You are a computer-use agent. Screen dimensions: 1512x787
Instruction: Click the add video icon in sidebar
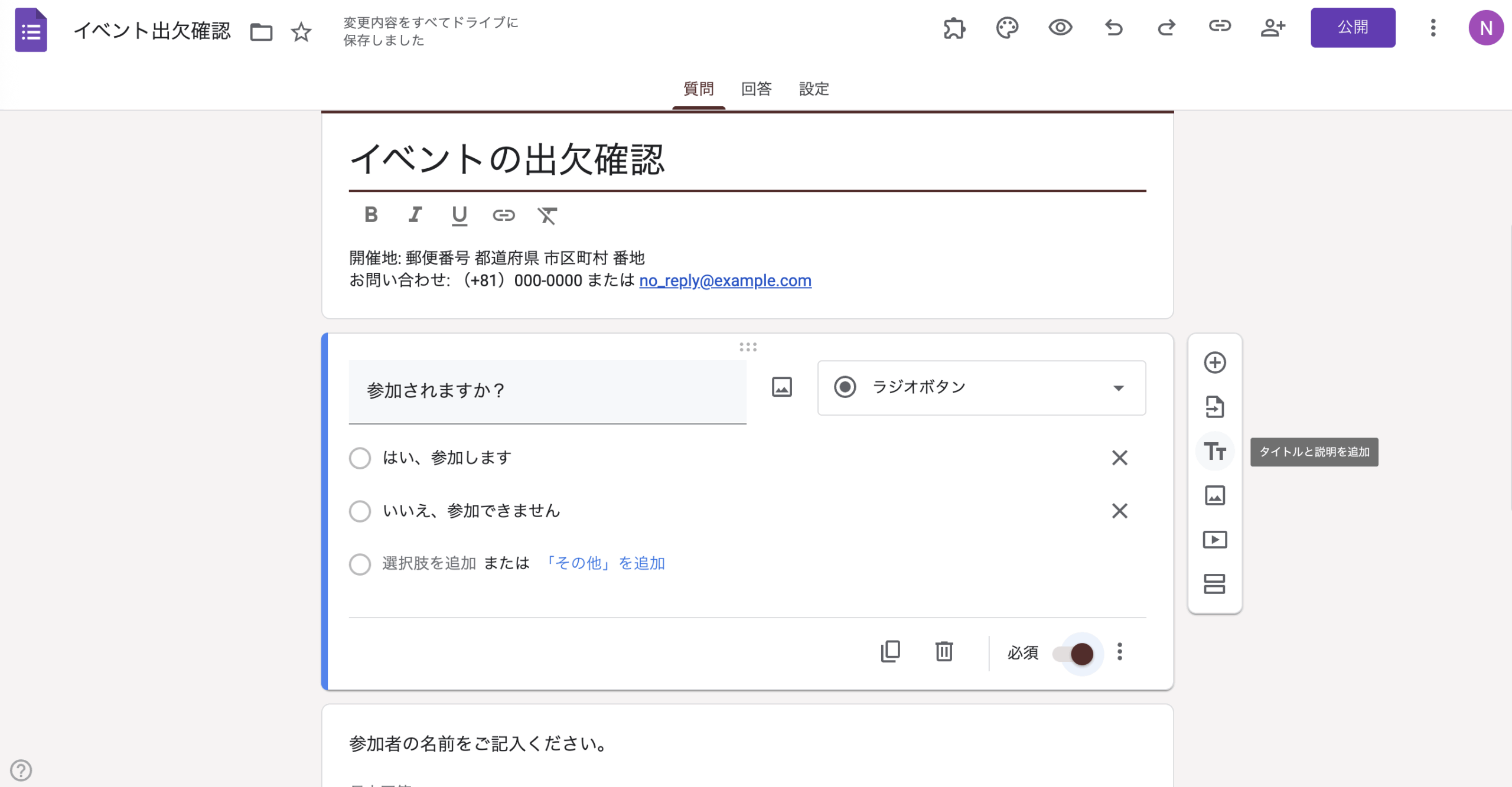point(1214,540)
